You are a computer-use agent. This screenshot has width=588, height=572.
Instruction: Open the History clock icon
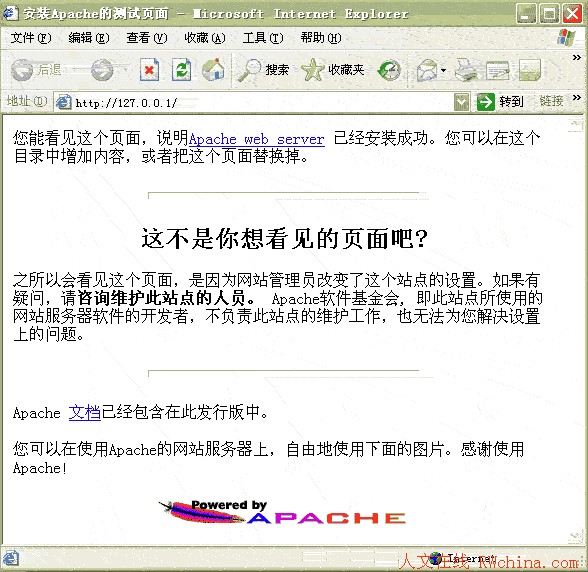pyautogui.click(x=389, y=70)
